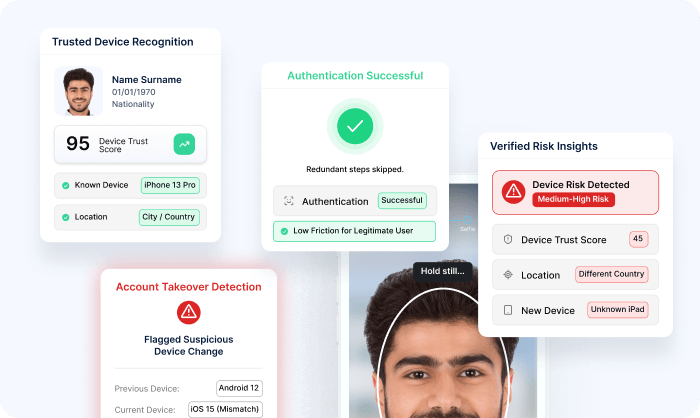Click the 01/01/1970 date text
The image size is (700, 418).
(133, 92)
